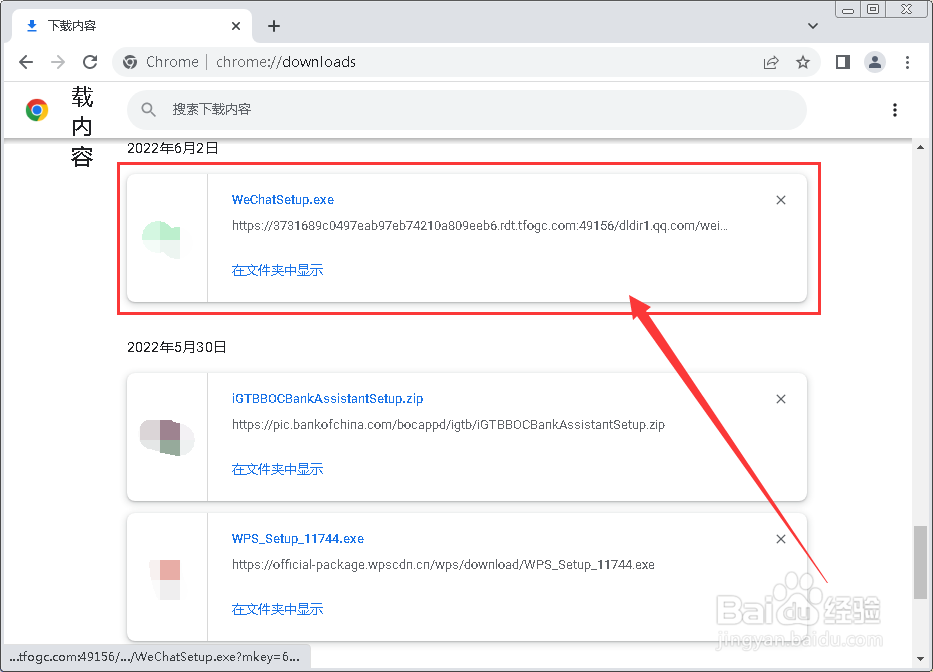Open the iGTBBOCBankAssistantSetup.zip file link

coord(327,398)
